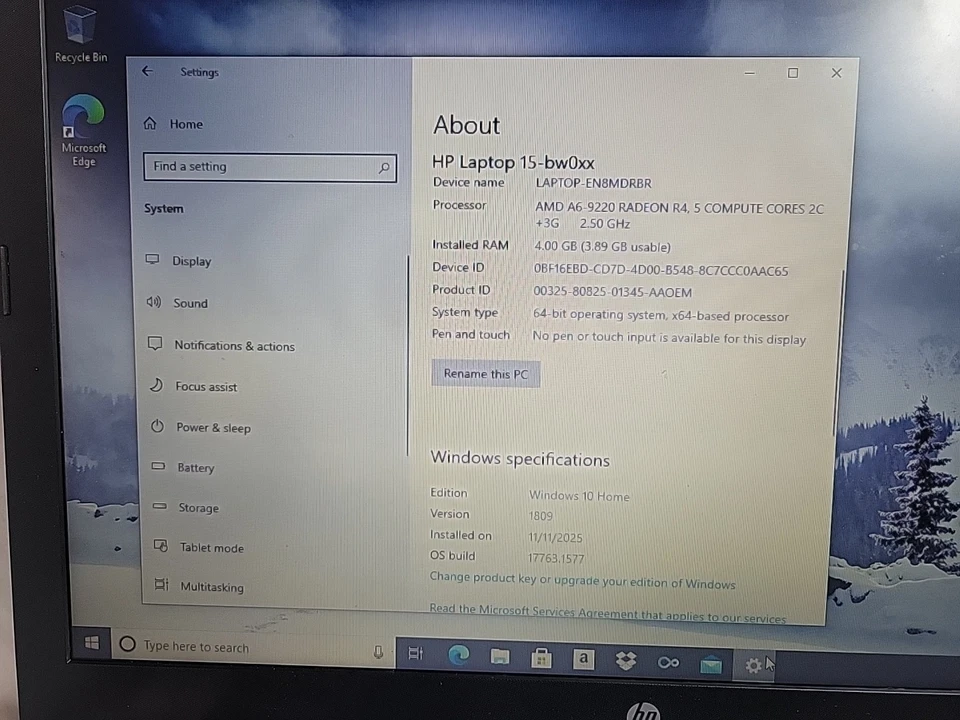This screenshot has width=960, height=720.
Task: Open the Change product key link
Action: [x=582, y=583]
